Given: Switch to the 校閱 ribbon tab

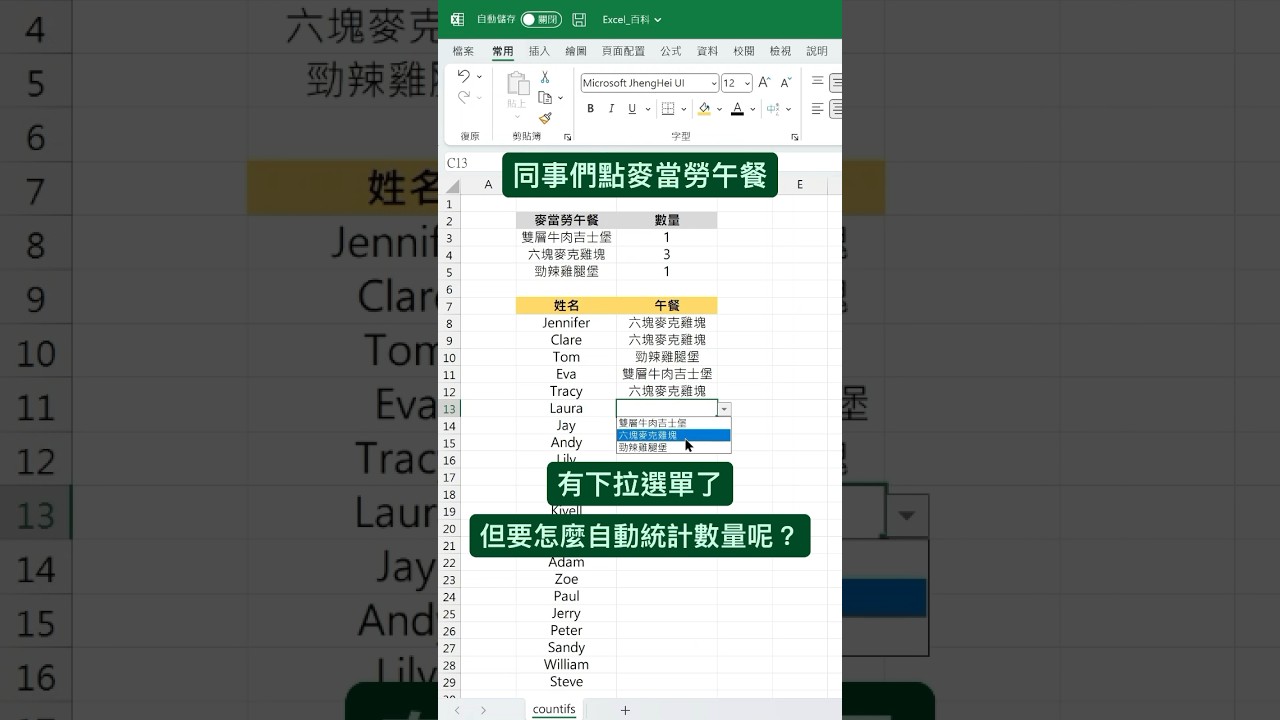Looking at the screenshot, I should 744,51.
